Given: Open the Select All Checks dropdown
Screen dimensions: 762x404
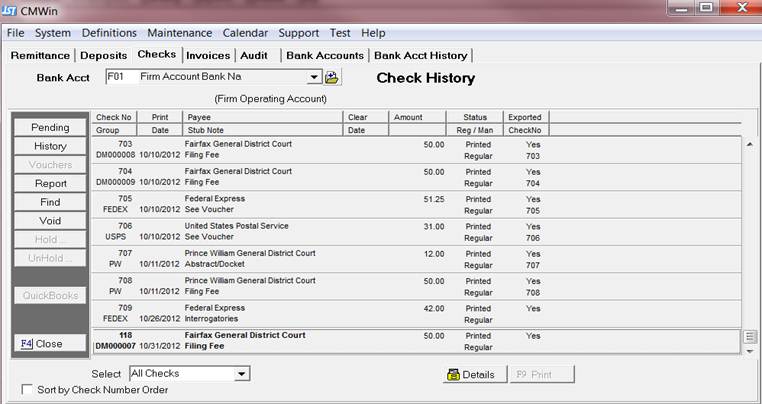Looking at the screenshot, I should 241,374.
